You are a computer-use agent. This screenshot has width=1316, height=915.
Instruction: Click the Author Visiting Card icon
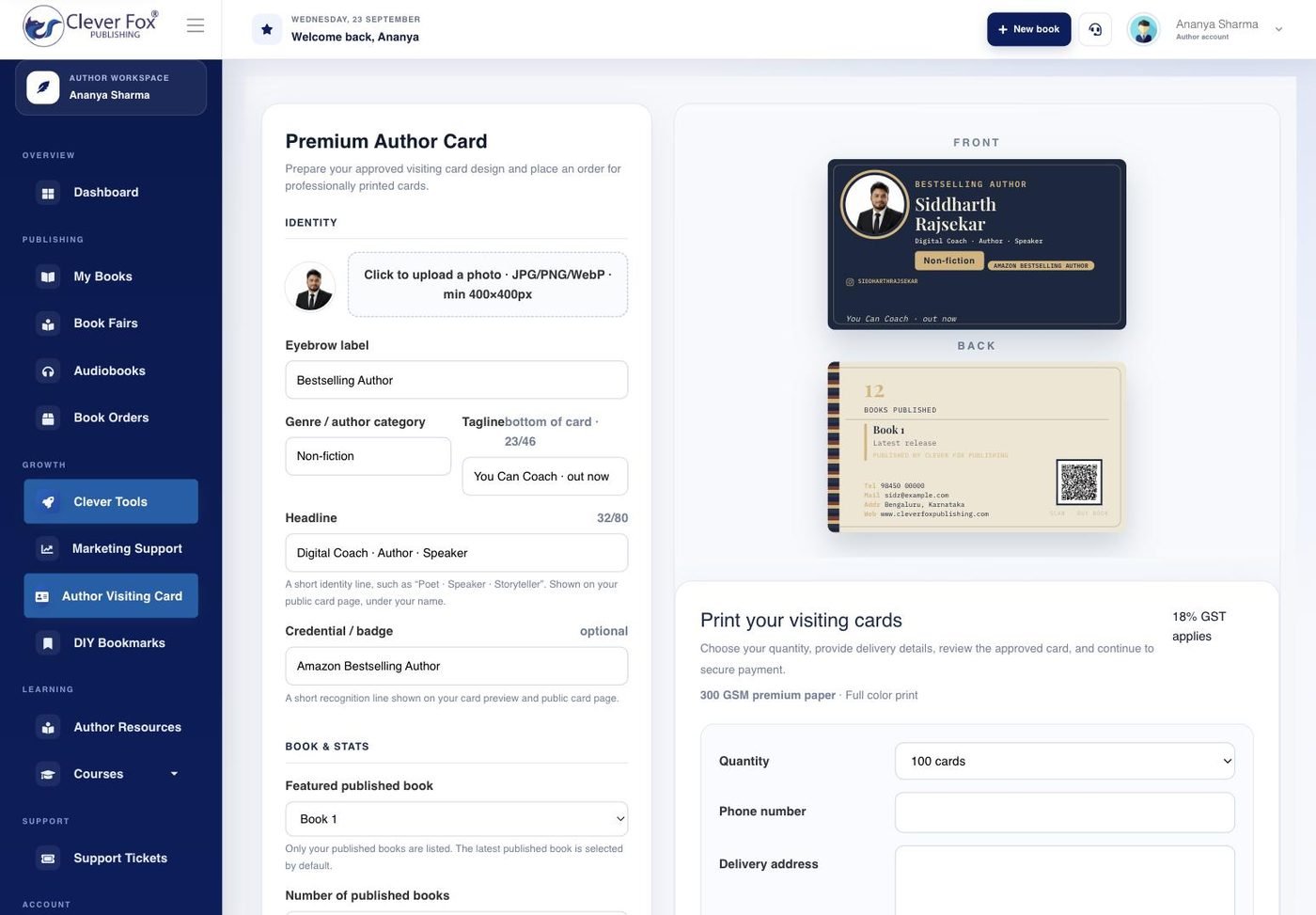(x=41, y=596)
